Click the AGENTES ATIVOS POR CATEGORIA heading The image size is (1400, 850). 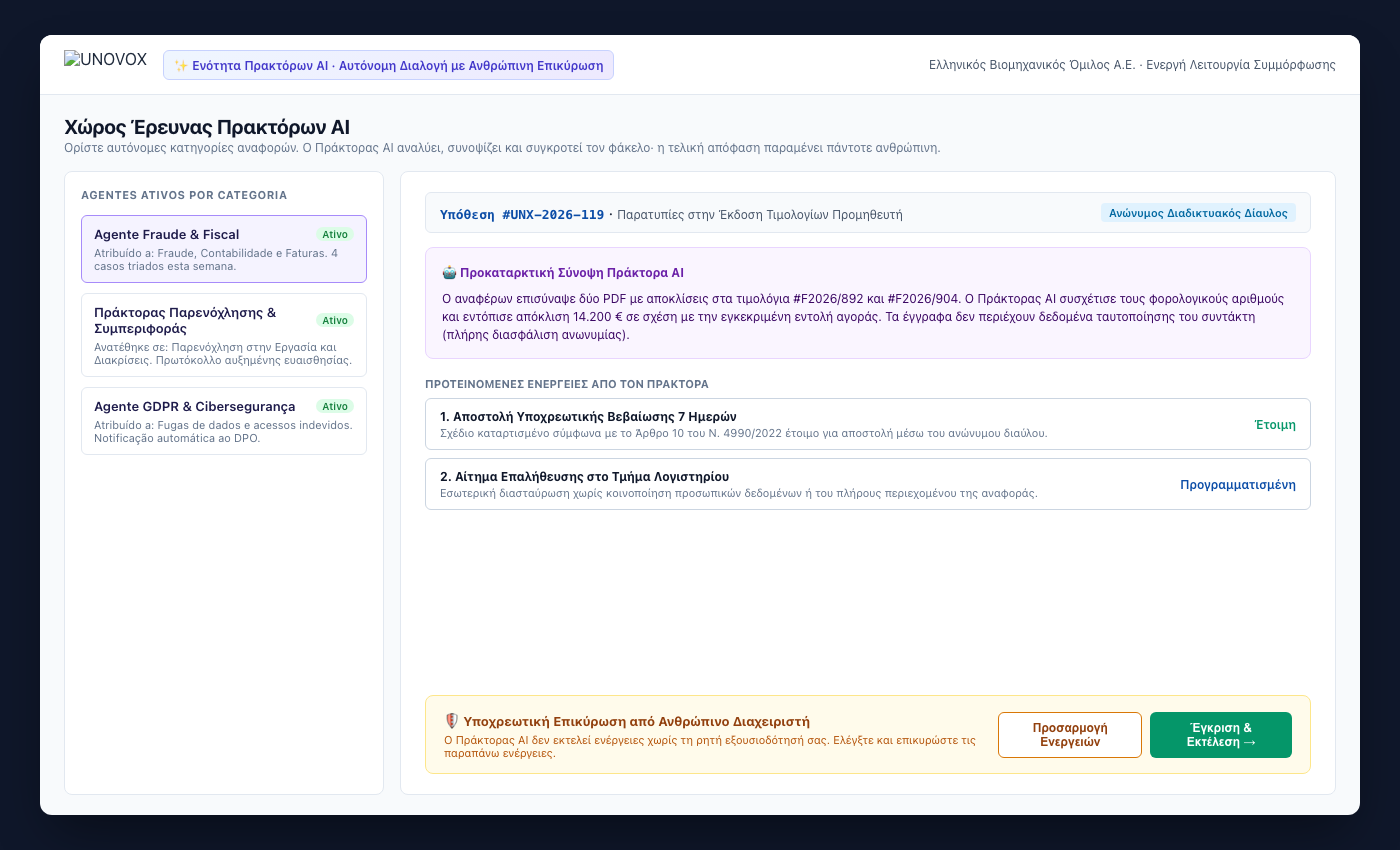click(184, 195)
